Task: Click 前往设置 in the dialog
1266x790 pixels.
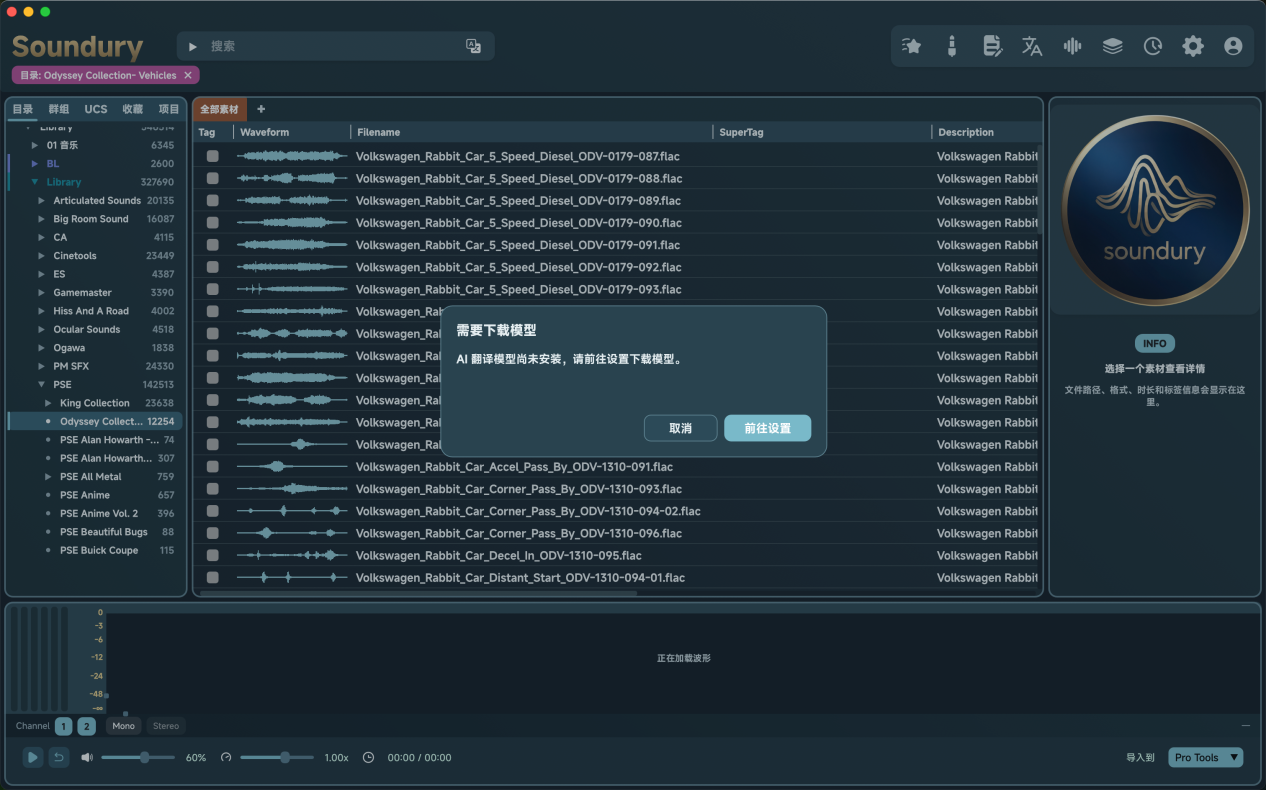Action: pyautogui.click(x=768, y=428)
